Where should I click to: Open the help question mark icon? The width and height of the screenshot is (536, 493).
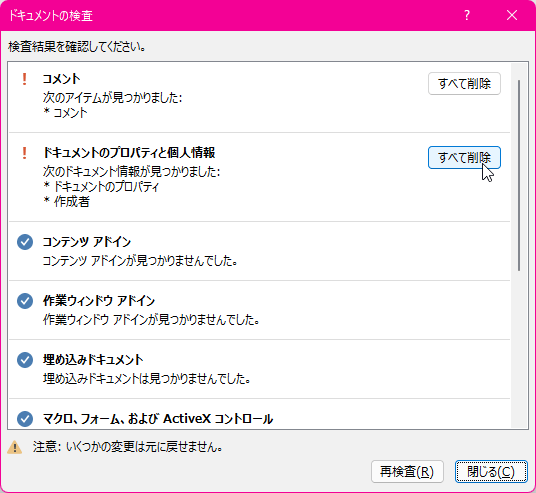(x=467, y=15)
